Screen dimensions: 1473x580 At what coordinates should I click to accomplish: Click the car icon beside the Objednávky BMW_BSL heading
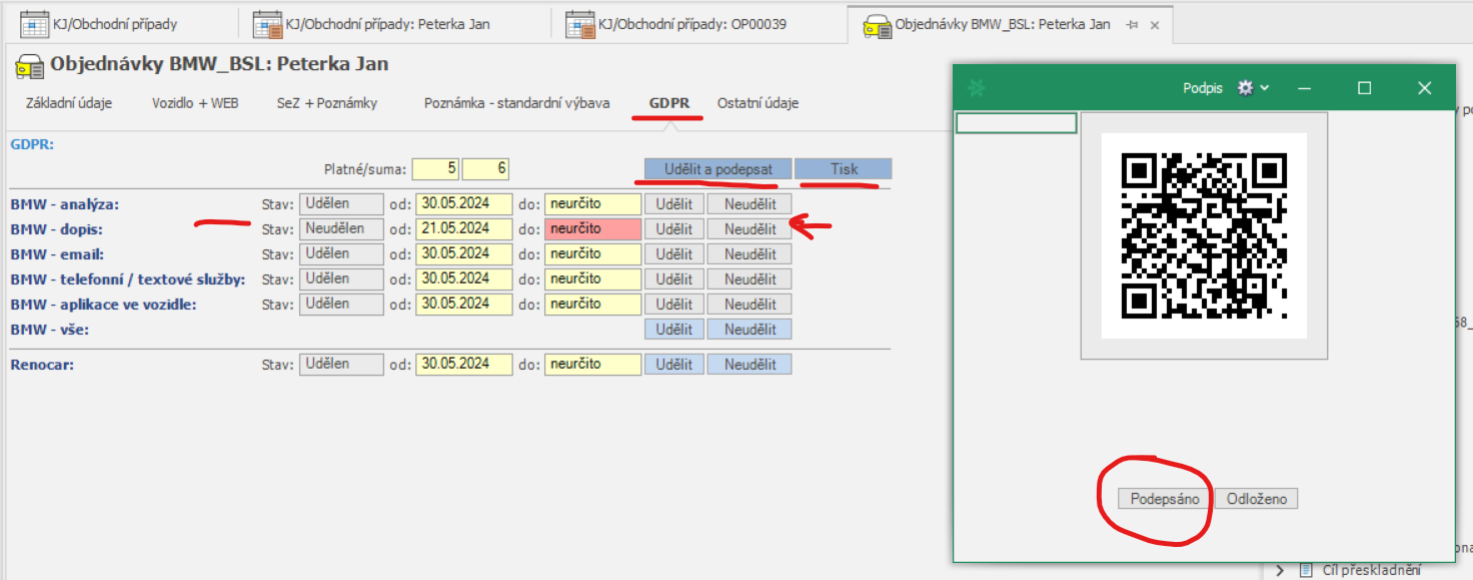pos(28,66)
